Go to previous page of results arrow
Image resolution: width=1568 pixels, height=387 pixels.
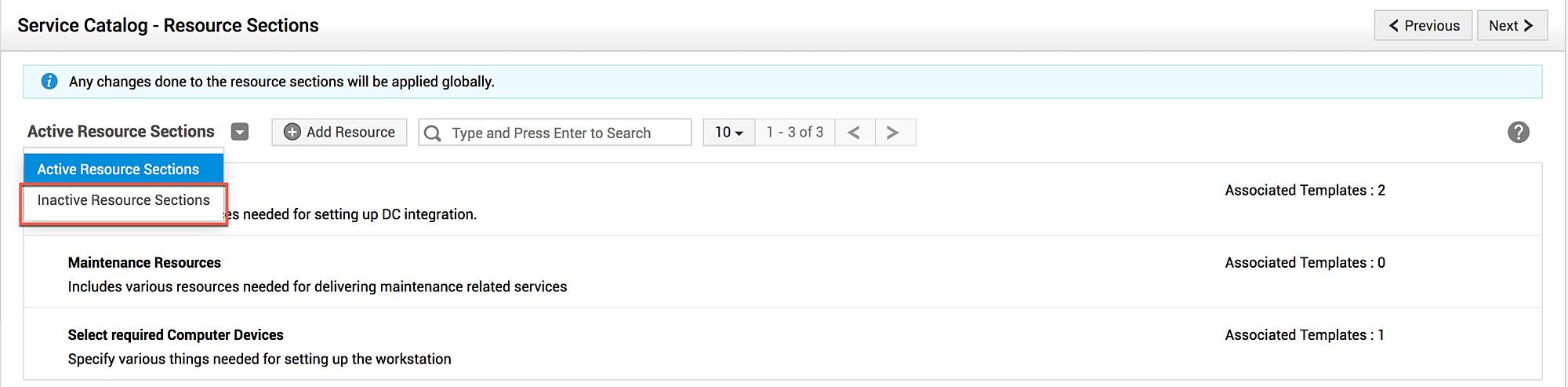click(854, 133)
